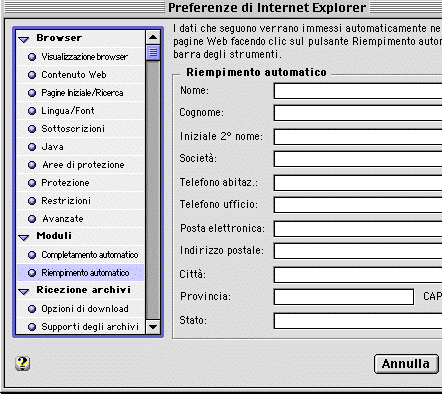Focus the Telefono abitaz. field

click(358, 183)
